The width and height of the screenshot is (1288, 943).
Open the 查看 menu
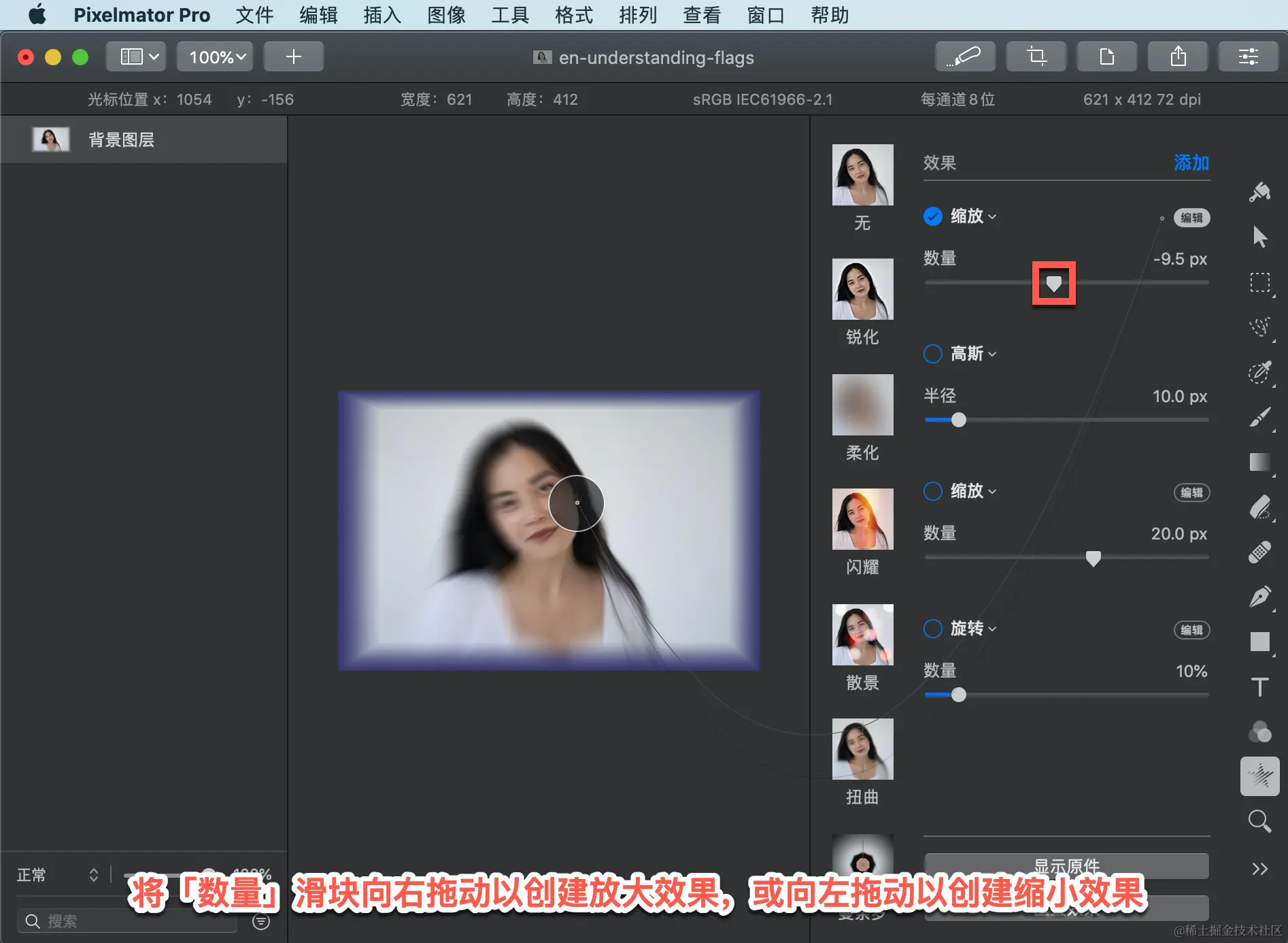coord(702,15)
